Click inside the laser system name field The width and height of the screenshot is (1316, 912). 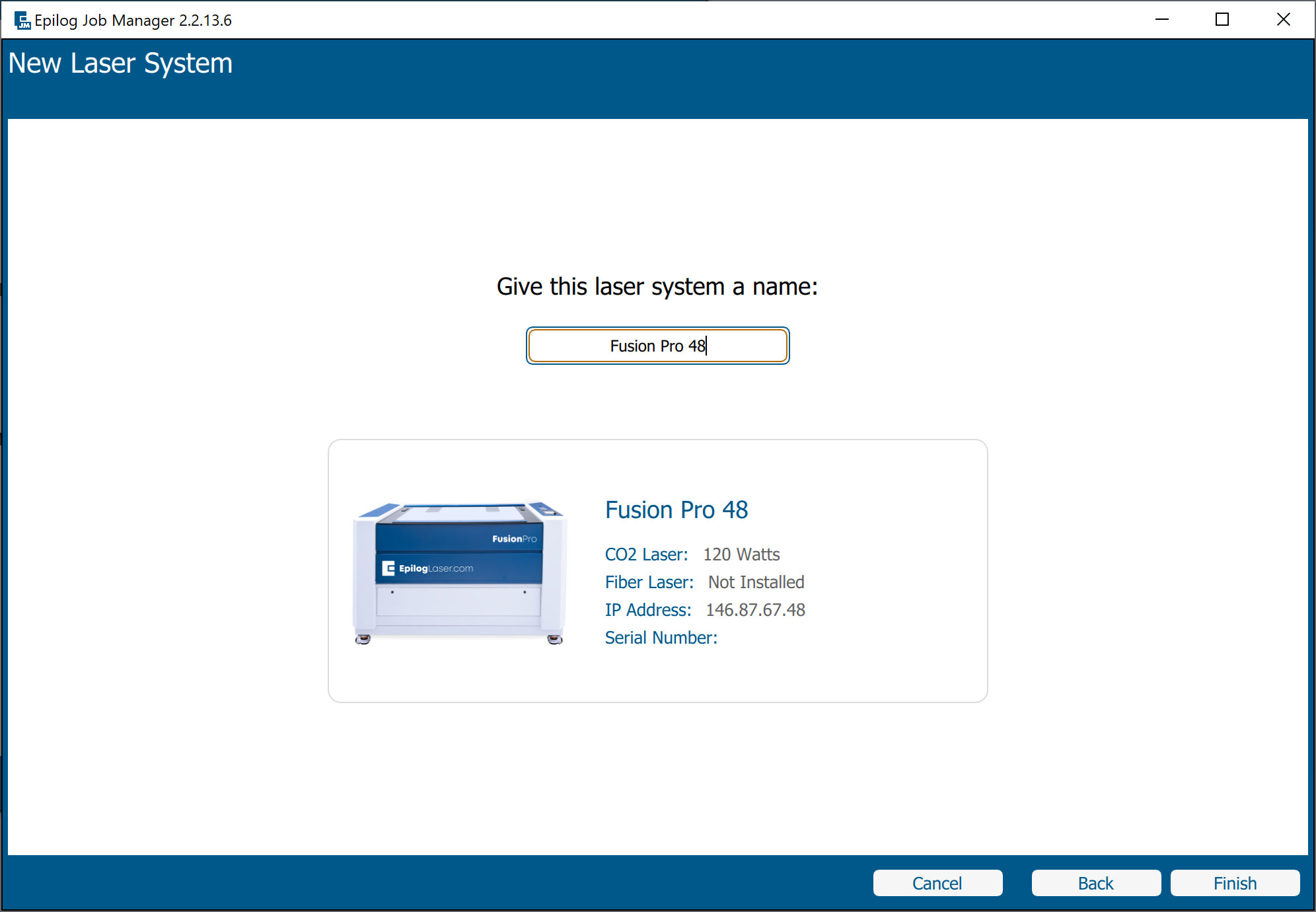657,346
